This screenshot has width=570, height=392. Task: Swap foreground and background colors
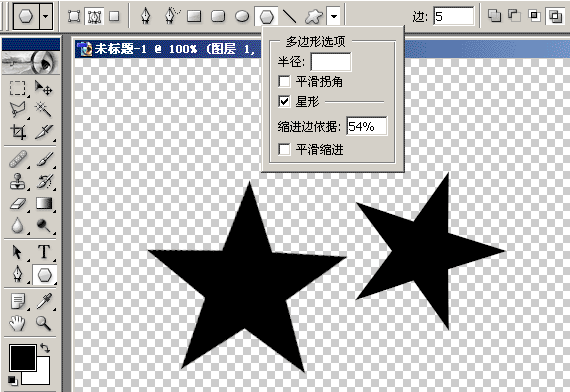point(45,348)
